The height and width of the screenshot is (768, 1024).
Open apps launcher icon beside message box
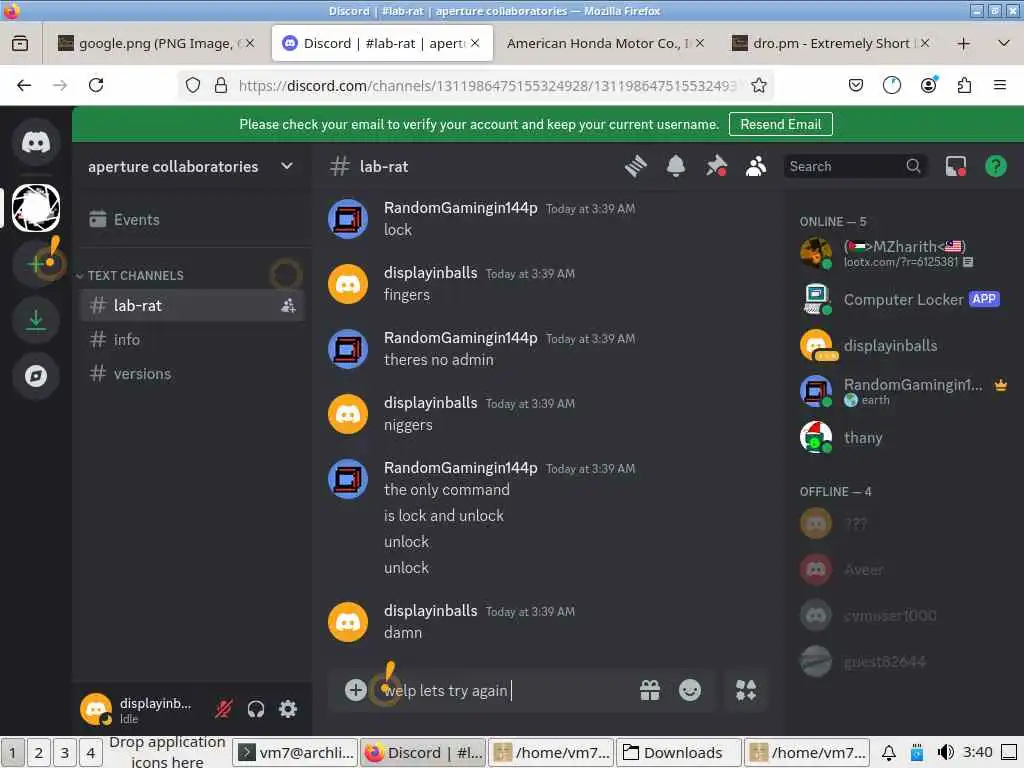[x=746, y=690]
